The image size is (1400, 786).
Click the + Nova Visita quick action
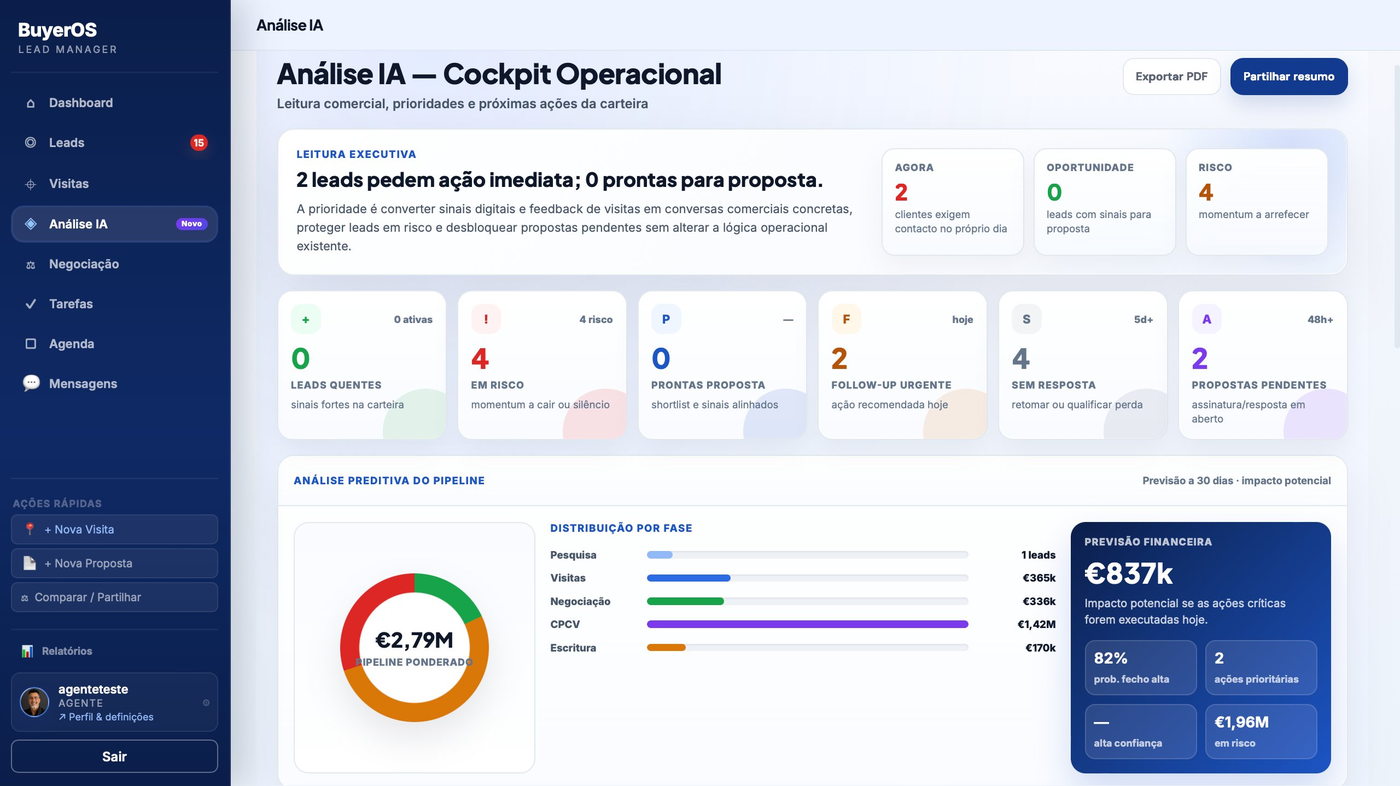point(114,529)
